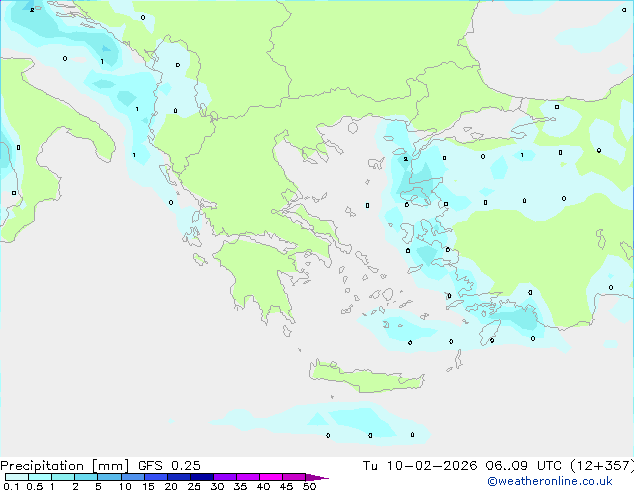634x490 pixels.
Task: Click the weatheronline.co.uk copyright link
Action: click(x=550, y=481)
